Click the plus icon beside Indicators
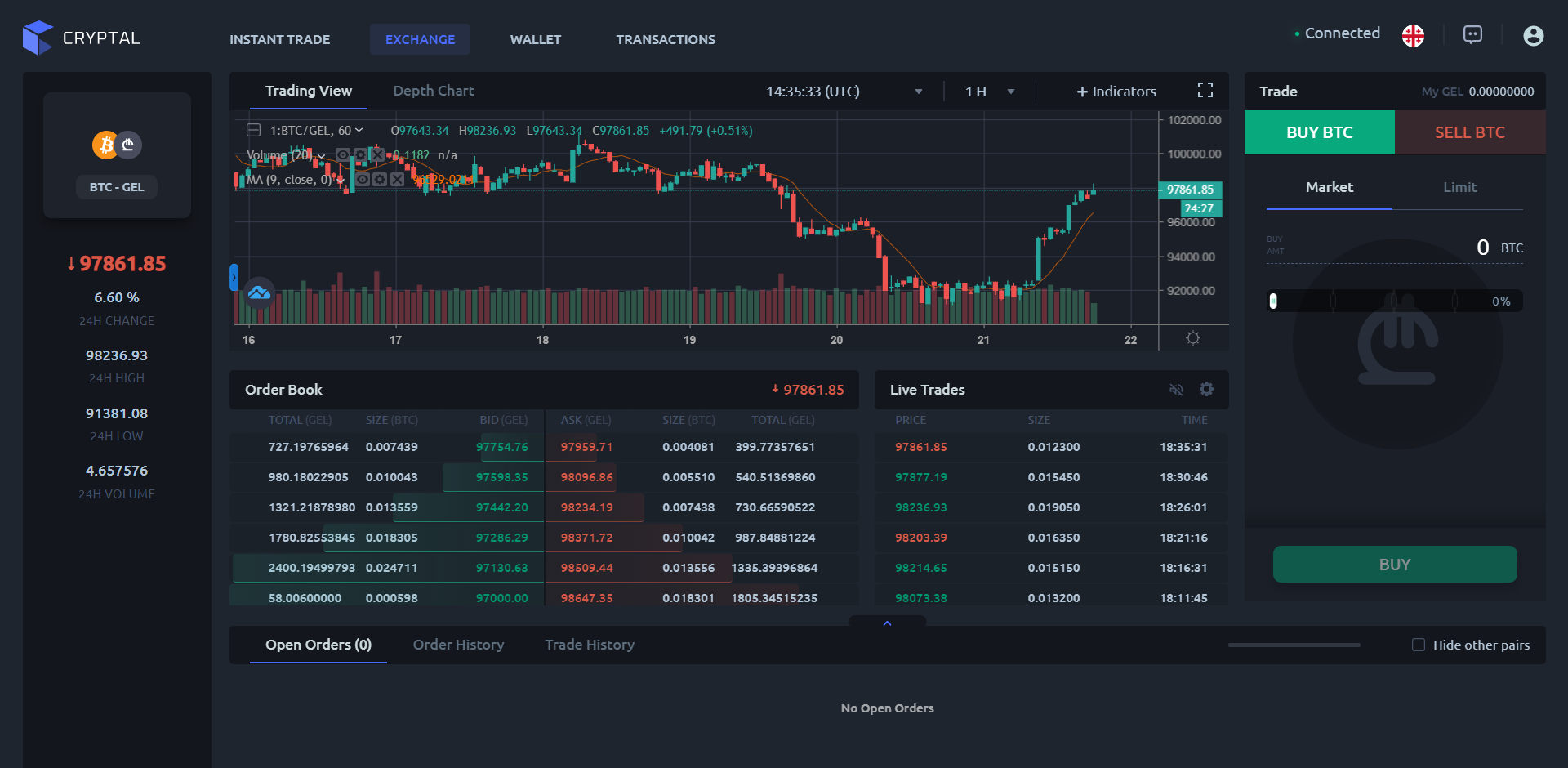 click(x=1082, y=92)
